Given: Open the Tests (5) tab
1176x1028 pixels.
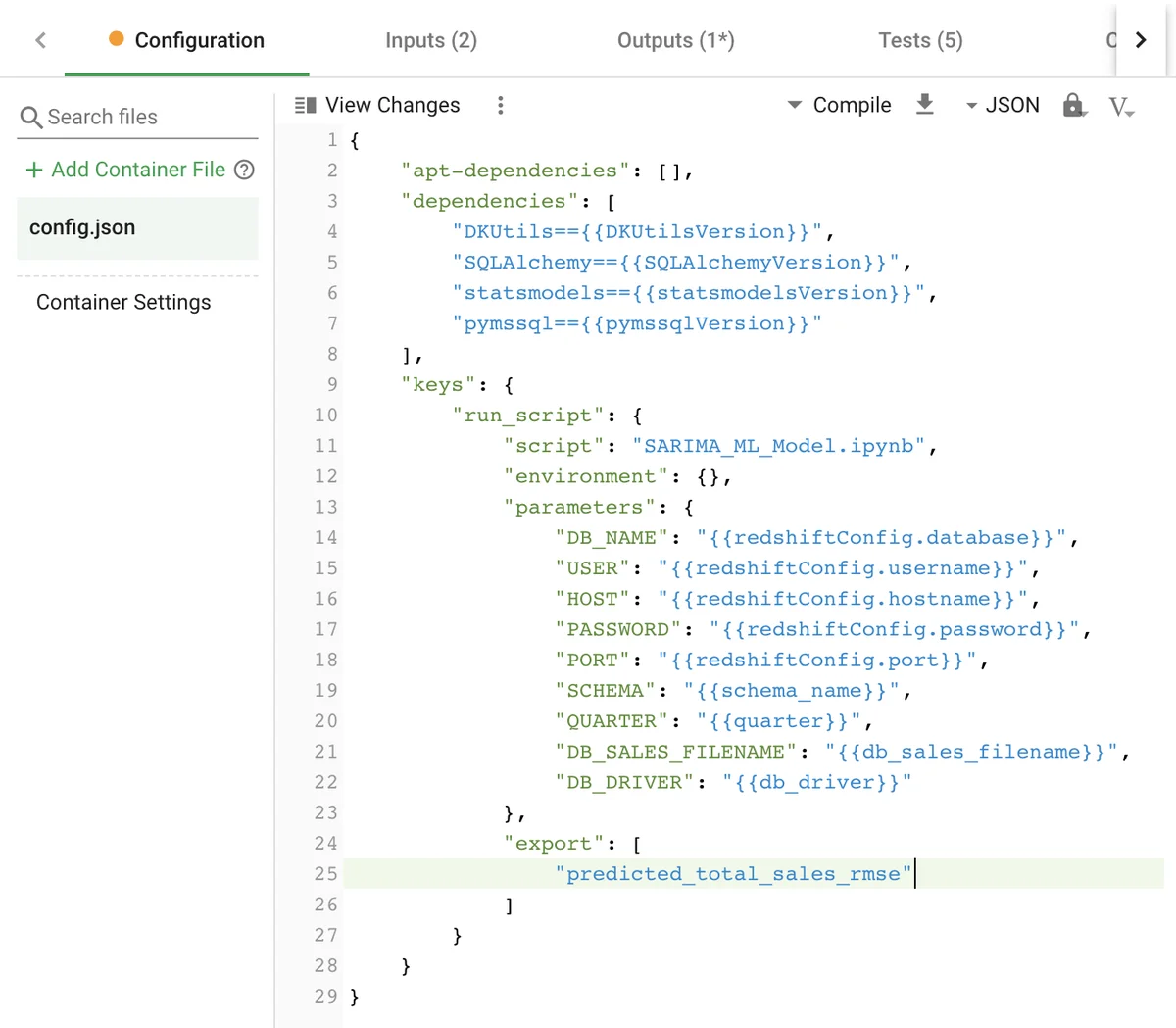Looking at the screenshot, I should 919,40.
